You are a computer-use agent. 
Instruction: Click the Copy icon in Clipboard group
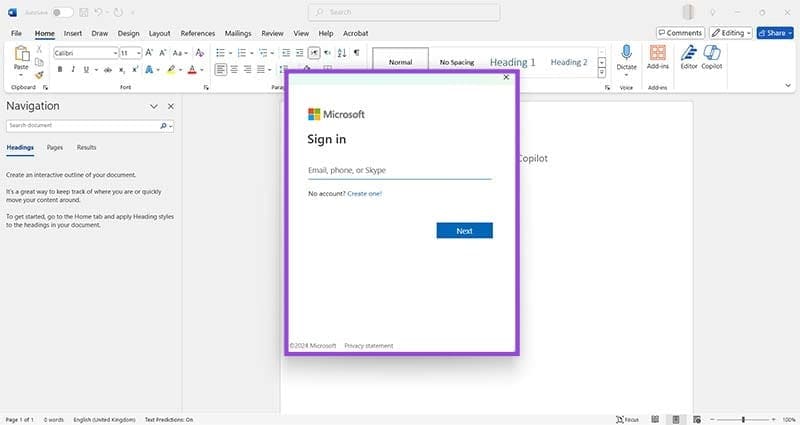click(x=39, y=62)
